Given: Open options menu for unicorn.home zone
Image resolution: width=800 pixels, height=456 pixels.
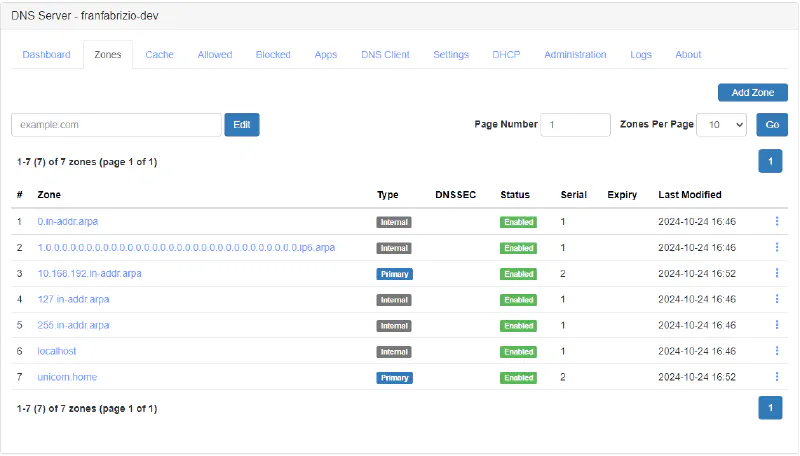Looking at the screenshot, I should click(x=777, y=377).
